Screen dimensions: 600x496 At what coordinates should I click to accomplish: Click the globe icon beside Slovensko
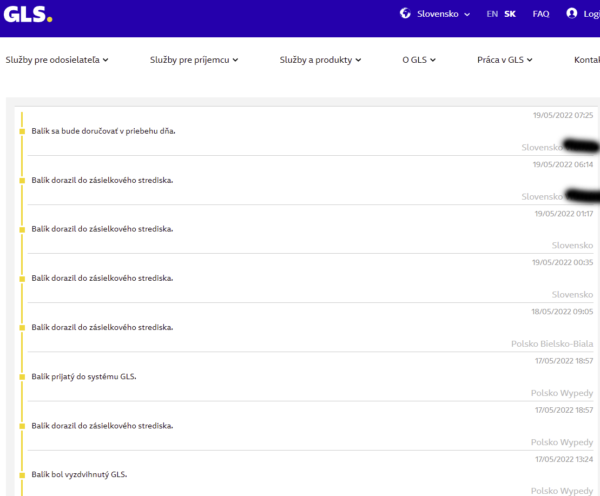pos(405,14)
